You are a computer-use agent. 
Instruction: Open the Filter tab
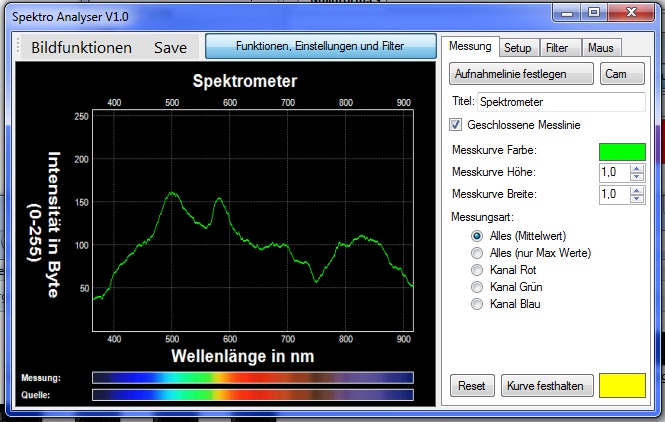coord(557,48)
